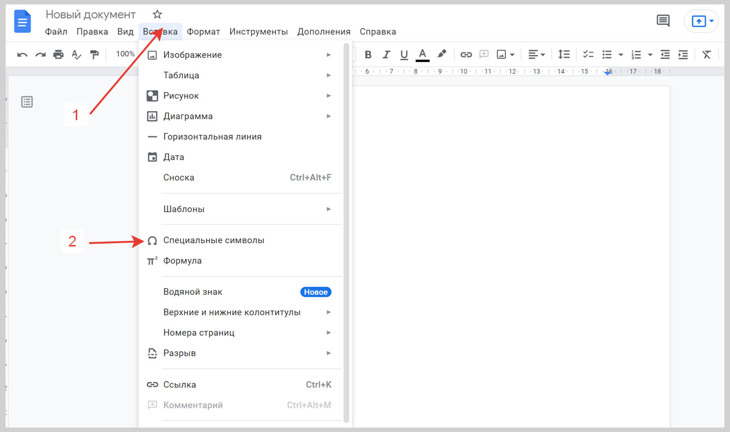Toggle Bold formatting
Screen dimensions: 730x432
pyautogui.click(x=368, y=55)
